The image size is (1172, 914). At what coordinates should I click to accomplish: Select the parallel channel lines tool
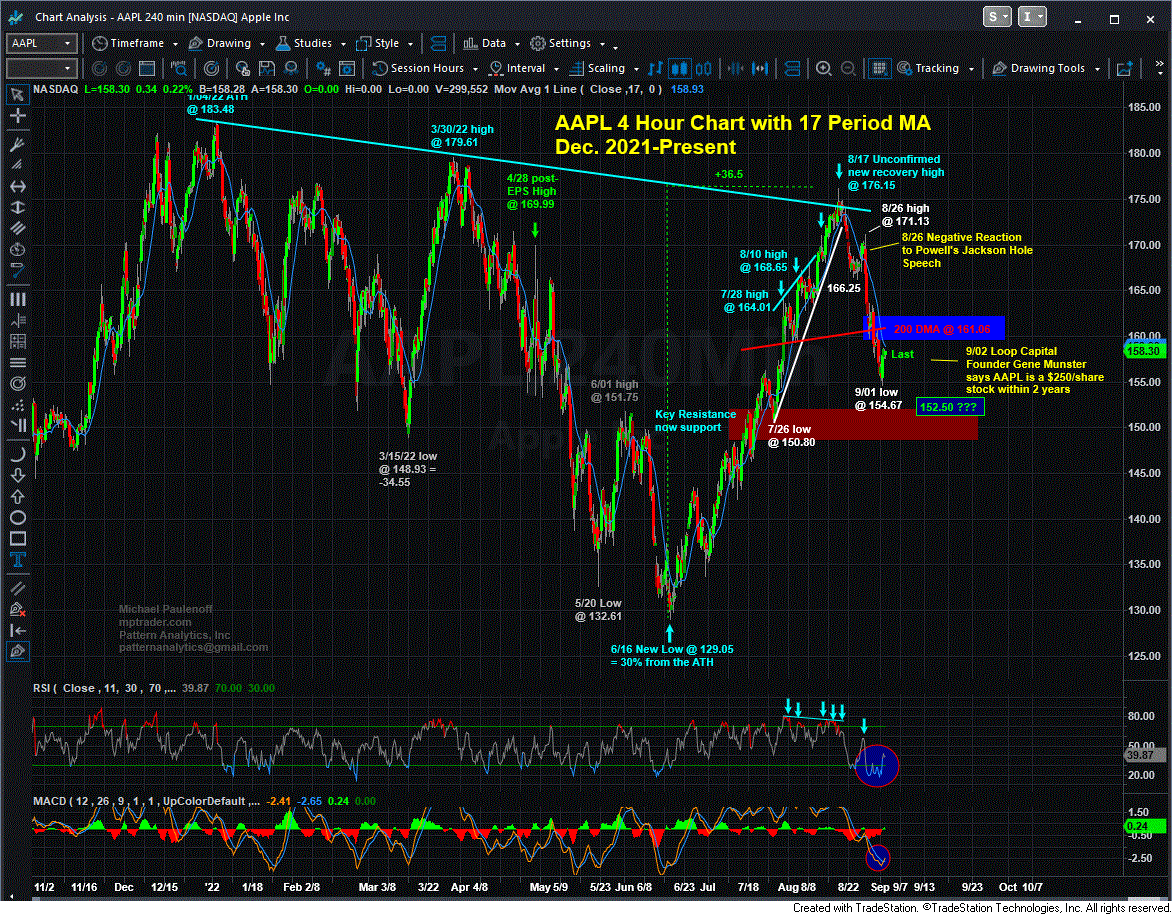pos(16,228)
